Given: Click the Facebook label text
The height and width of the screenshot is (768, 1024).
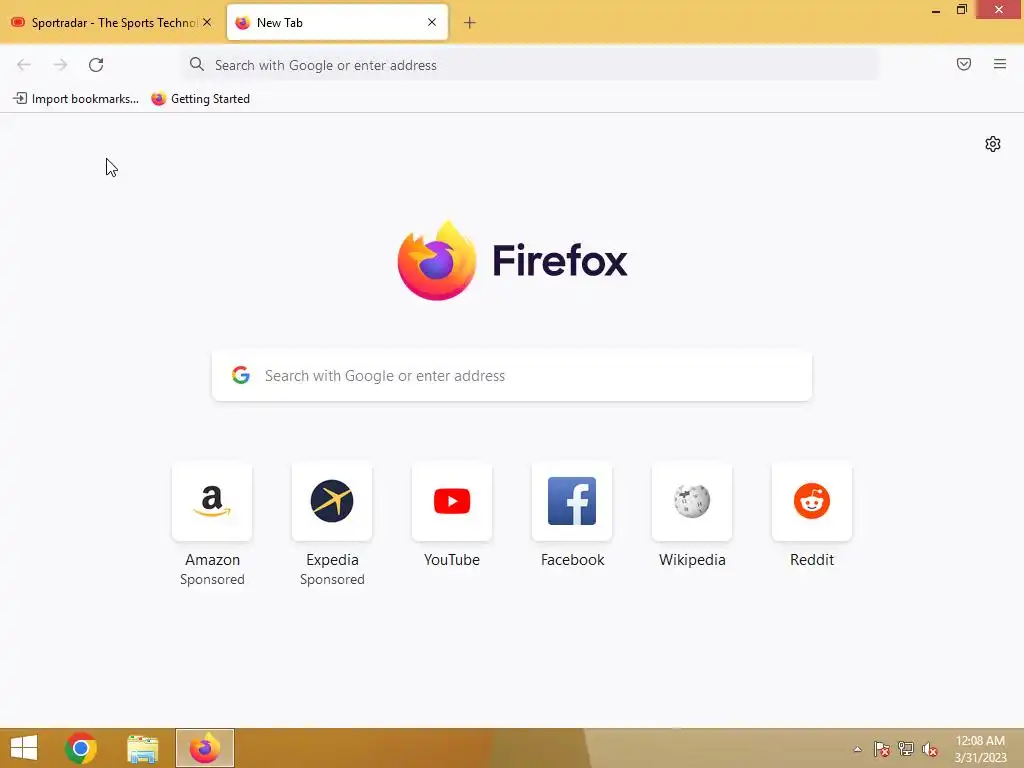Looking at the screenshot, I should tap(573, 560).
